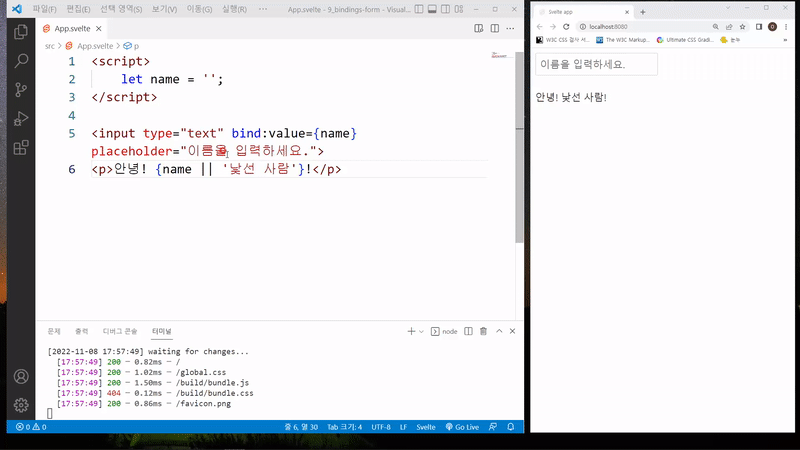Switch to the 출력 panel tab

point(82,331)
